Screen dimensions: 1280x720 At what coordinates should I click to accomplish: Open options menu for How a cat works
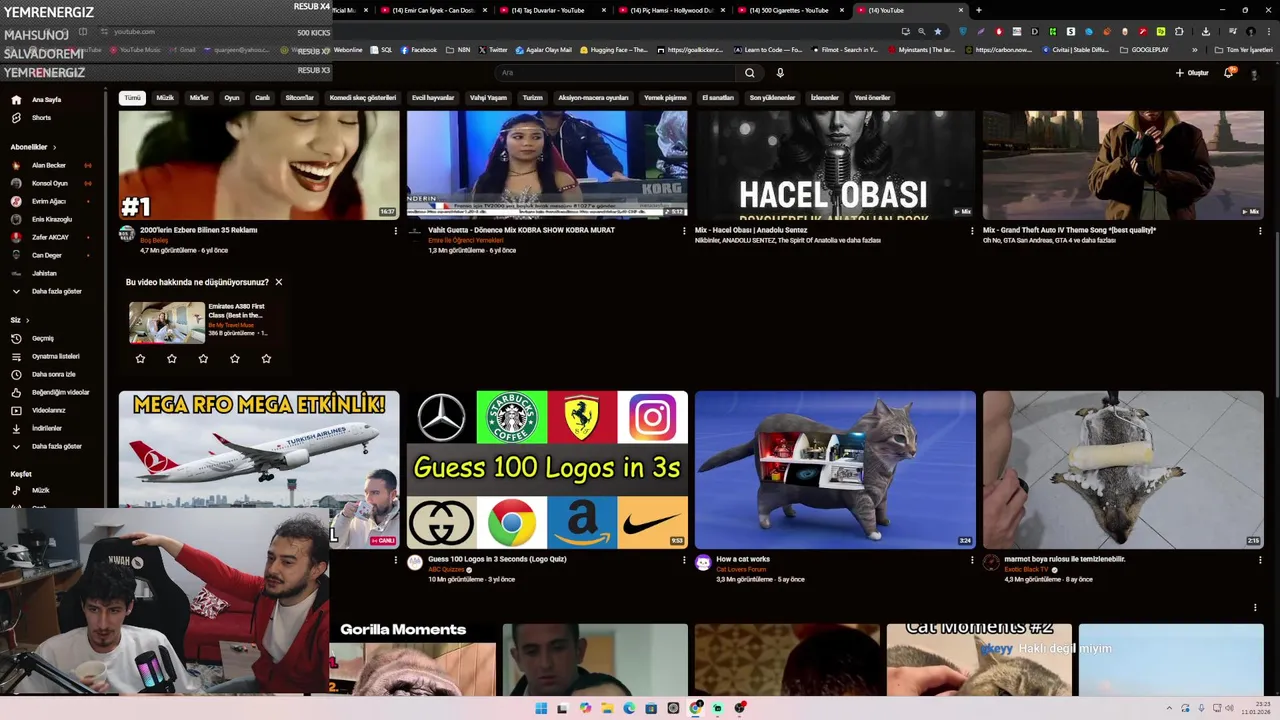point(972,560)
